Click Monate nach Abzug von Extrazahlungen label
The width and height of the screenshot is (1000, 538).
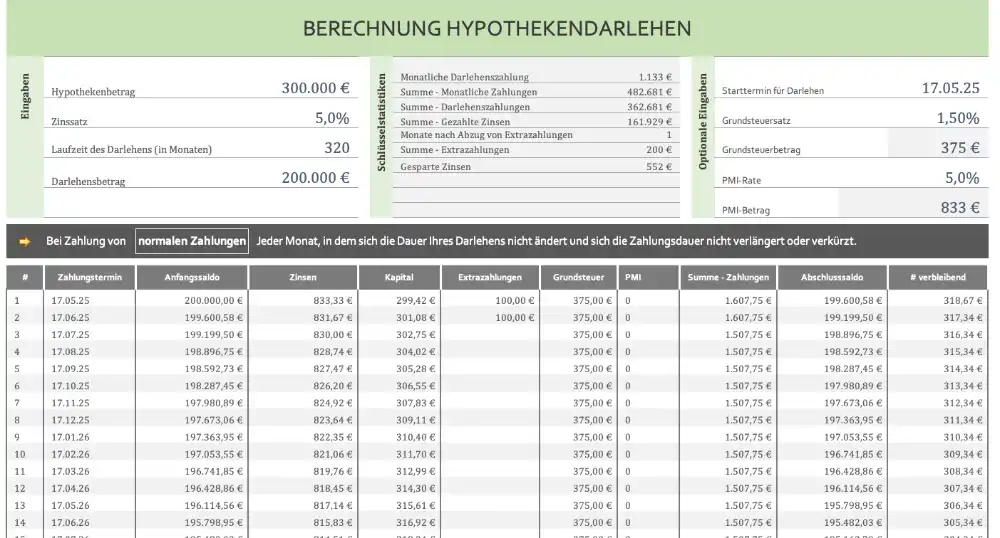click(487, 135)
